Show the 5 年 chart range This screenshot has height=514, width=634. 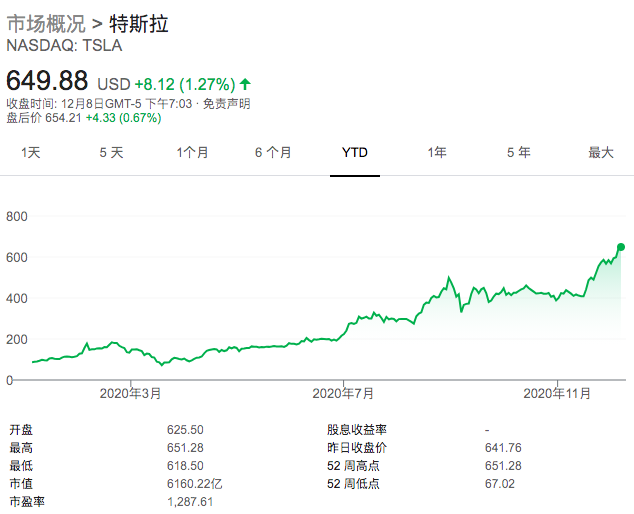(x=519, y=153)
